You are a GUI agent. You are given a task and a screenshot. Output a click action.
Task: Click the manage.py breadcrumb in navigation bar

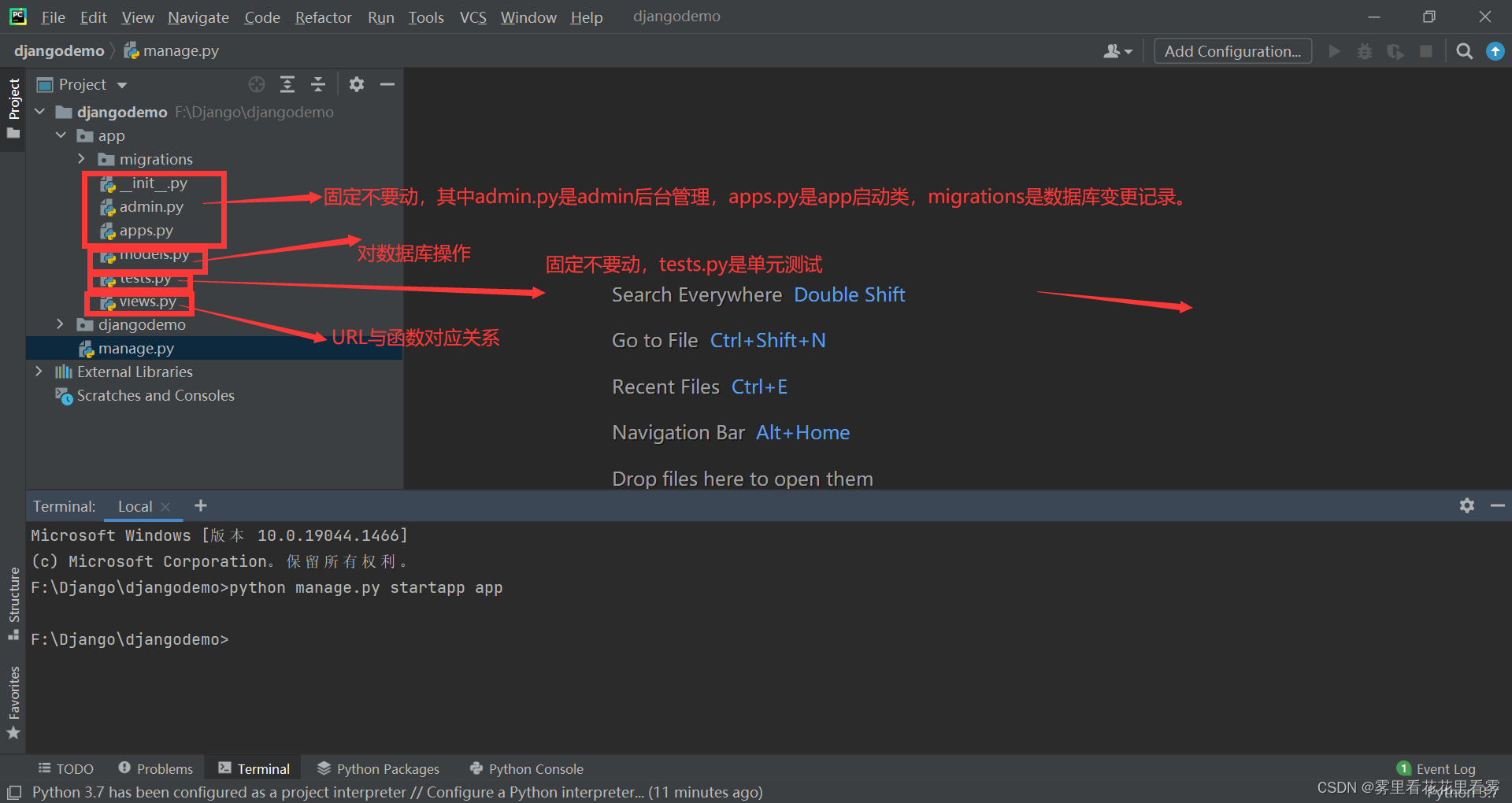click(x=172, y=51)
